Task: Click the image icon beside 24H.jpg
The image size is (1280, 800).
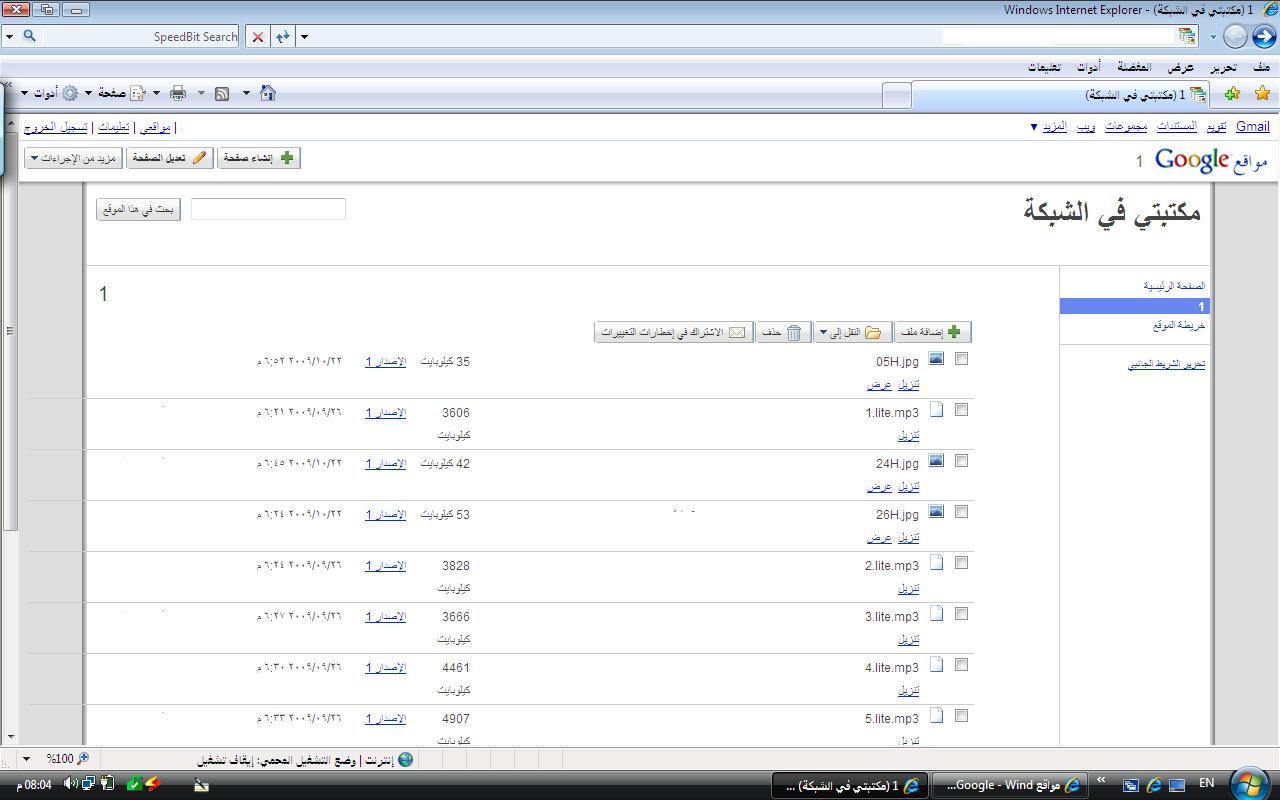Action: (x=936, y=461)
